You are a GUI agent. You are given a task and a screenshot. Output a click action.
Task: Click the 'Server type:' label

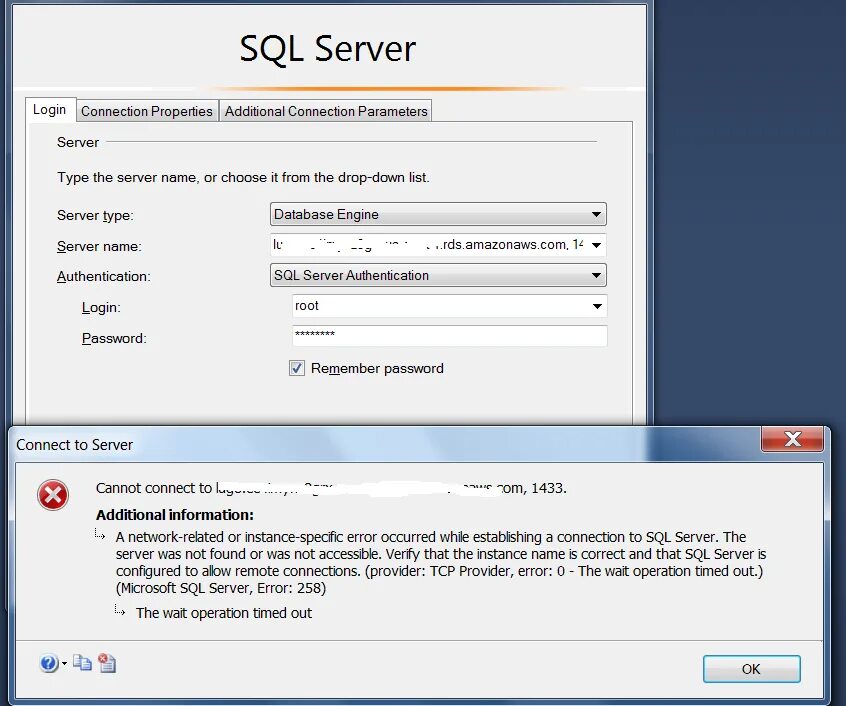95,216
